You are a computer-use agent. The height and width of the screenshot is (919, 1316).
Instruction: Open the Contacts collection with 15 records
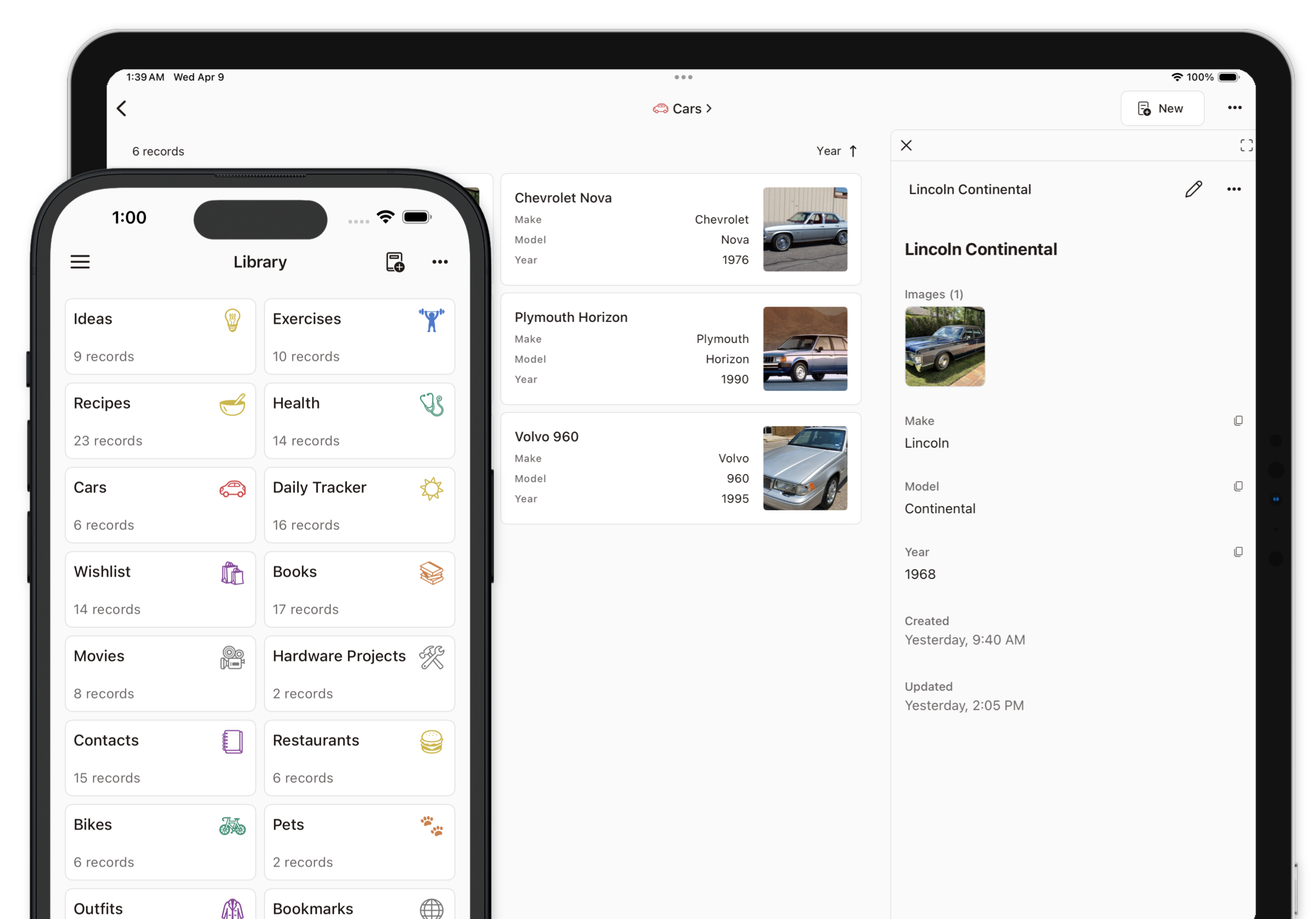click(160, 758)
